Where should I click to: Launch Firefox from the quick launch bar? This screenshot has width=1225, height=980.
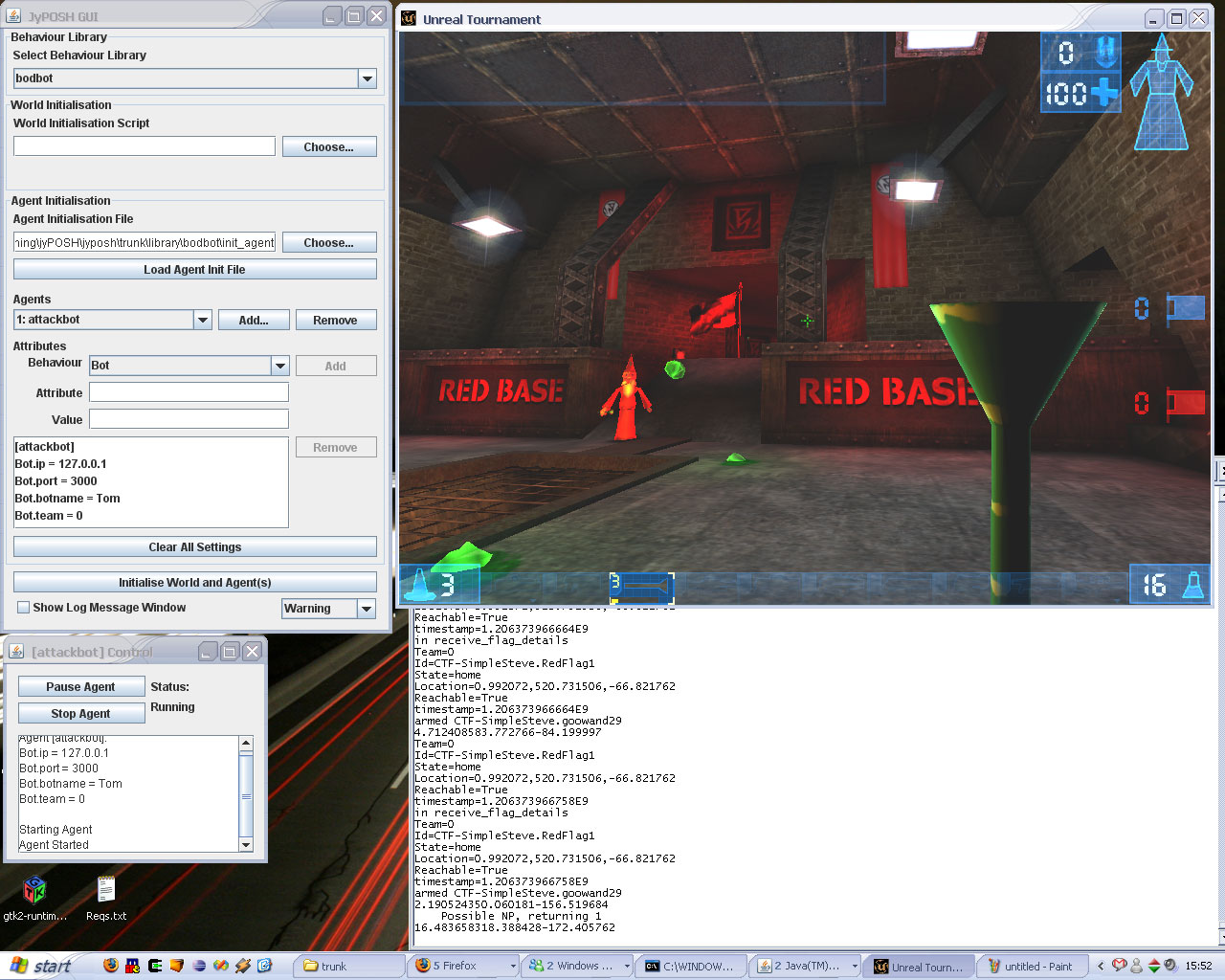(111, 966)
